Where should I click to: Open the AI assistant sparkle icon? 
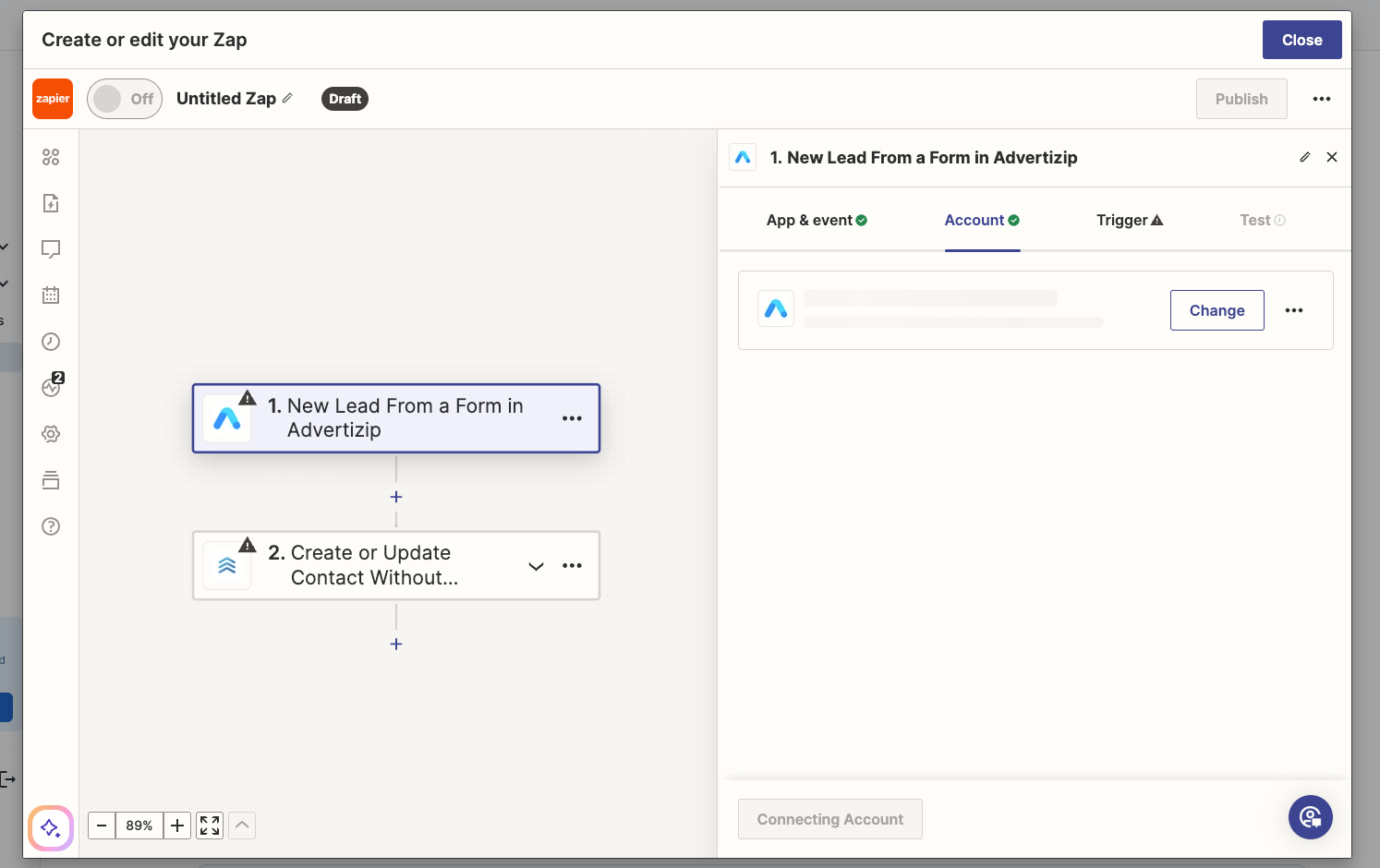point(51,827)
